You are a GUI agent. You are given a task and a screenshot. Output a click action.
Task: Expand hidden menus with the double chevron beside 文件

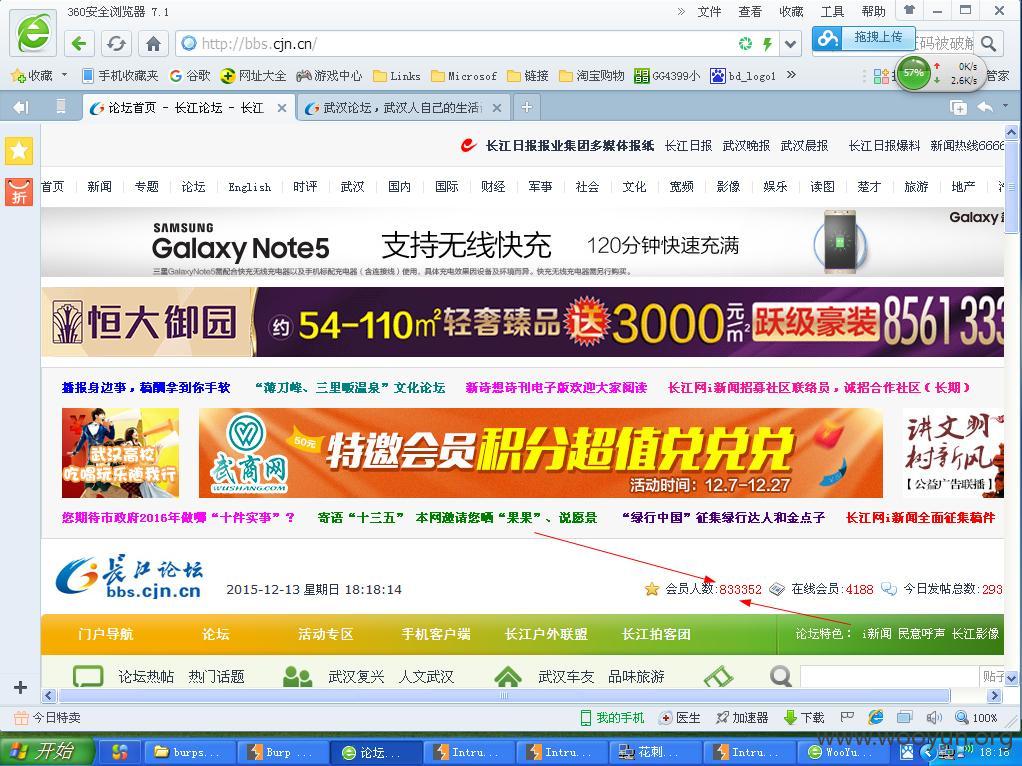pos(681,11)
